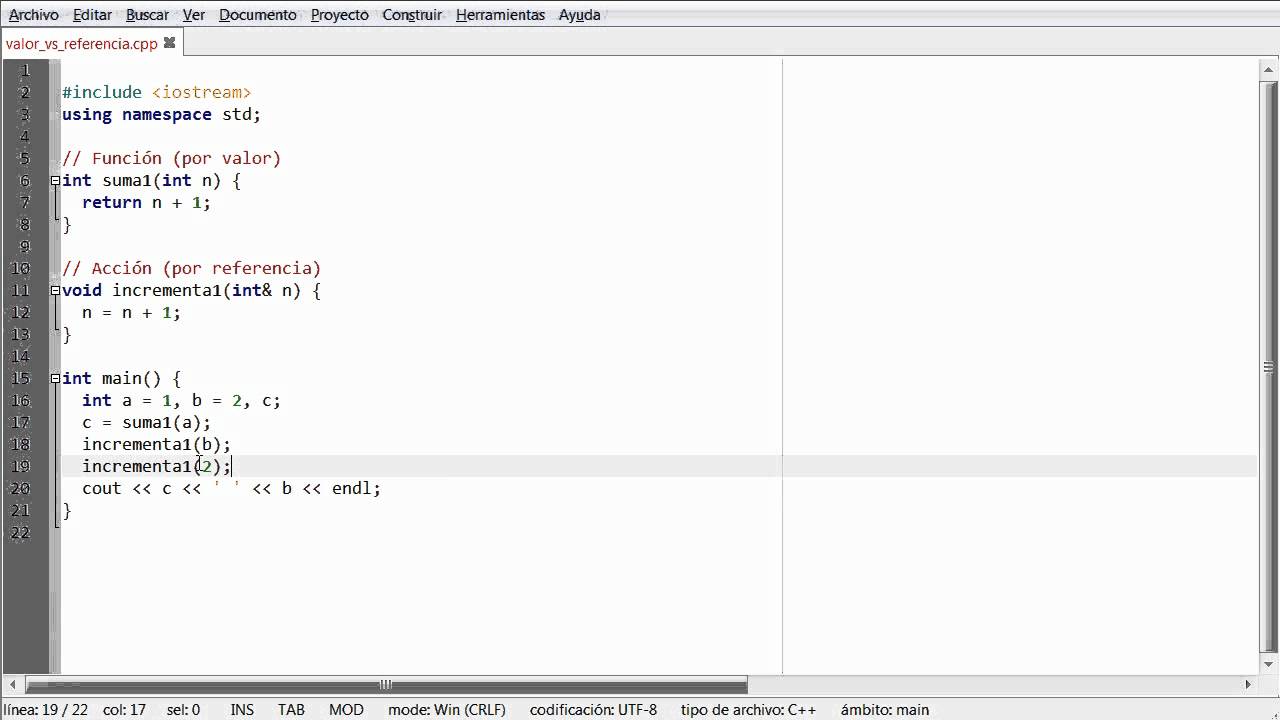Click status bar 'mode: Win (CRLF)'
1280x720 pixels.
pos(447,710)
